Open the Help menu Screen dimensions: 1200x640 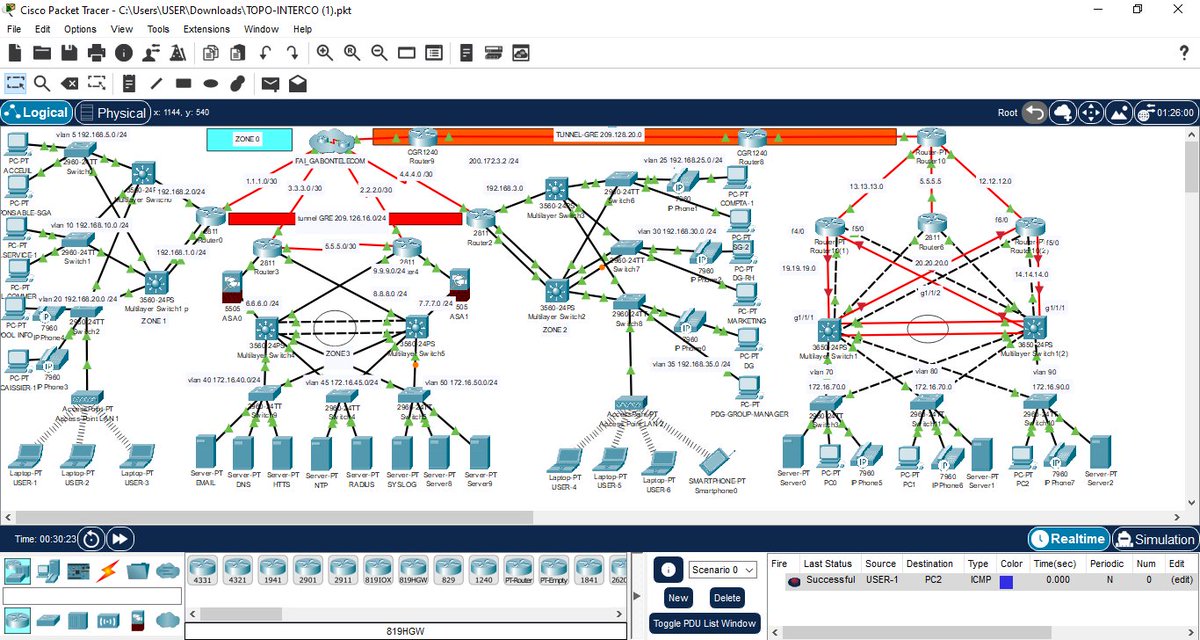point(303,29)
